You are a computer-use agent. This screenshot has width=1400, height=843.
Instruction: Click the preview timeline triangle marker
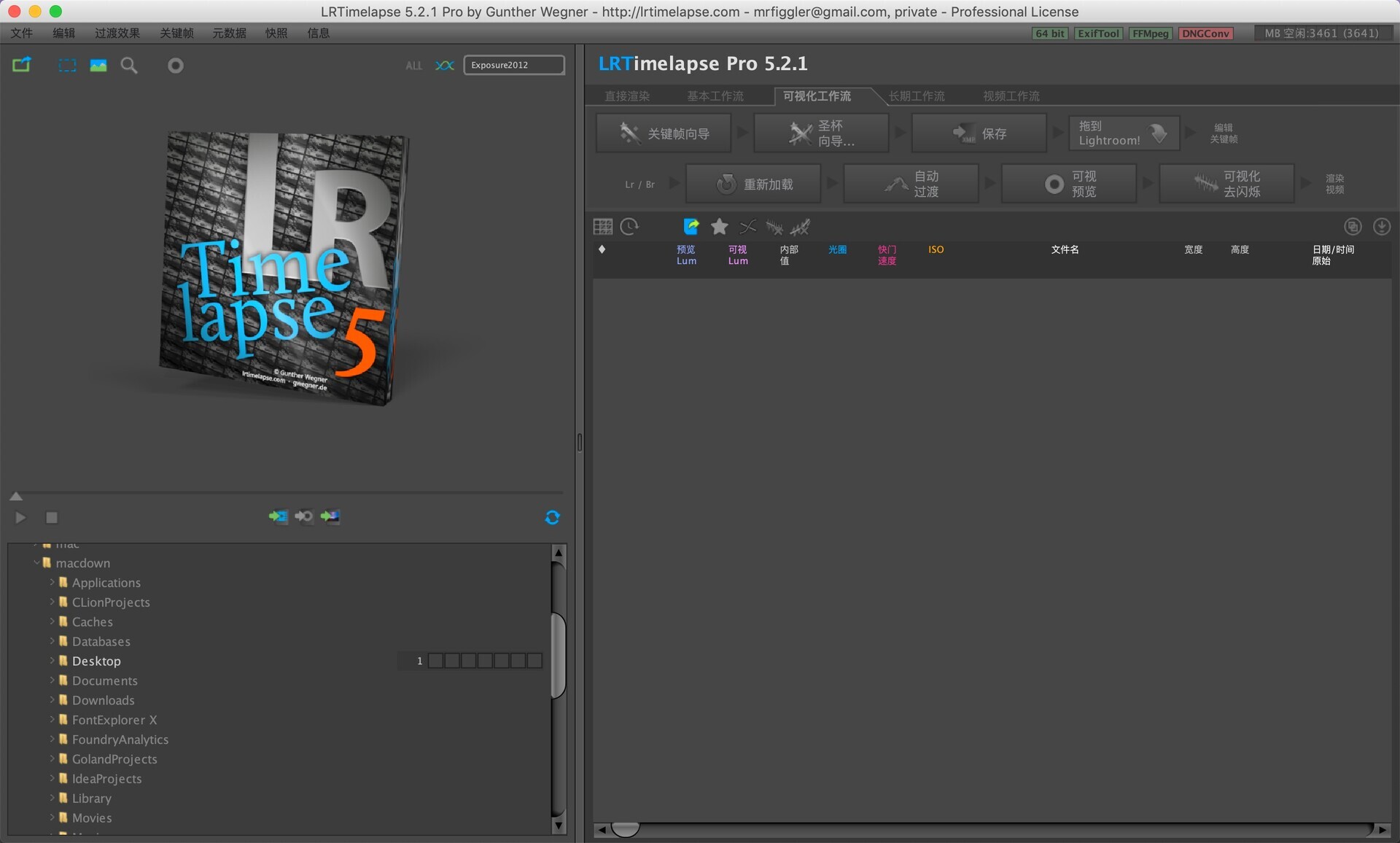16,497
